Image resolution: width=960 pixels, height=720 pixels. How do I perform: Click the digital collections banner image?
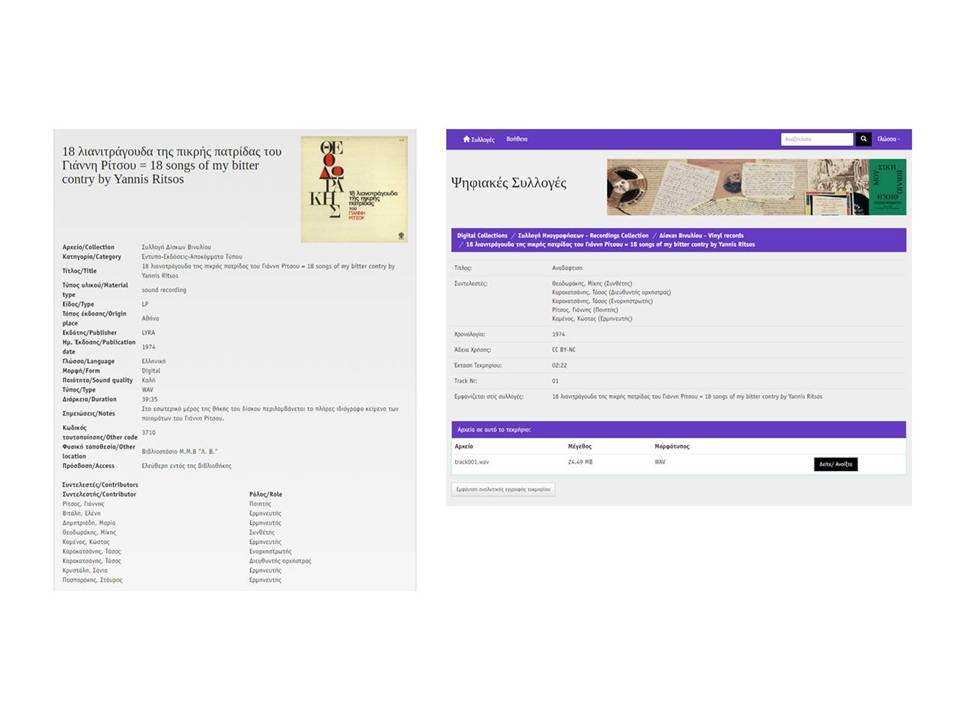coord(756,187)
